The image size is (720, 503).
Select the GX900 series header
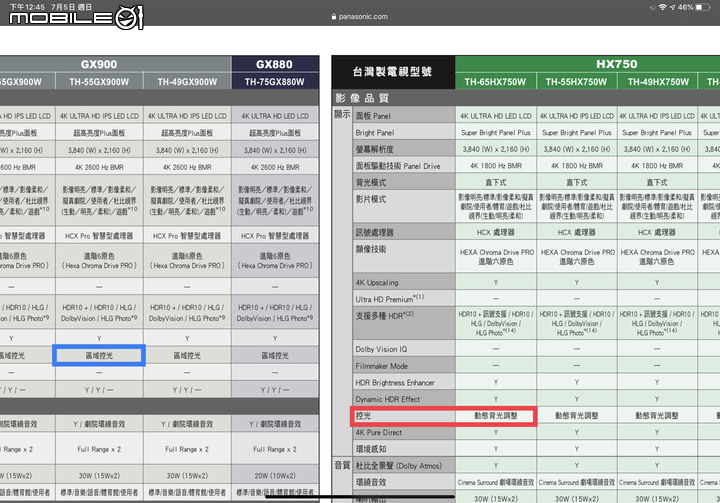point(99,64)
